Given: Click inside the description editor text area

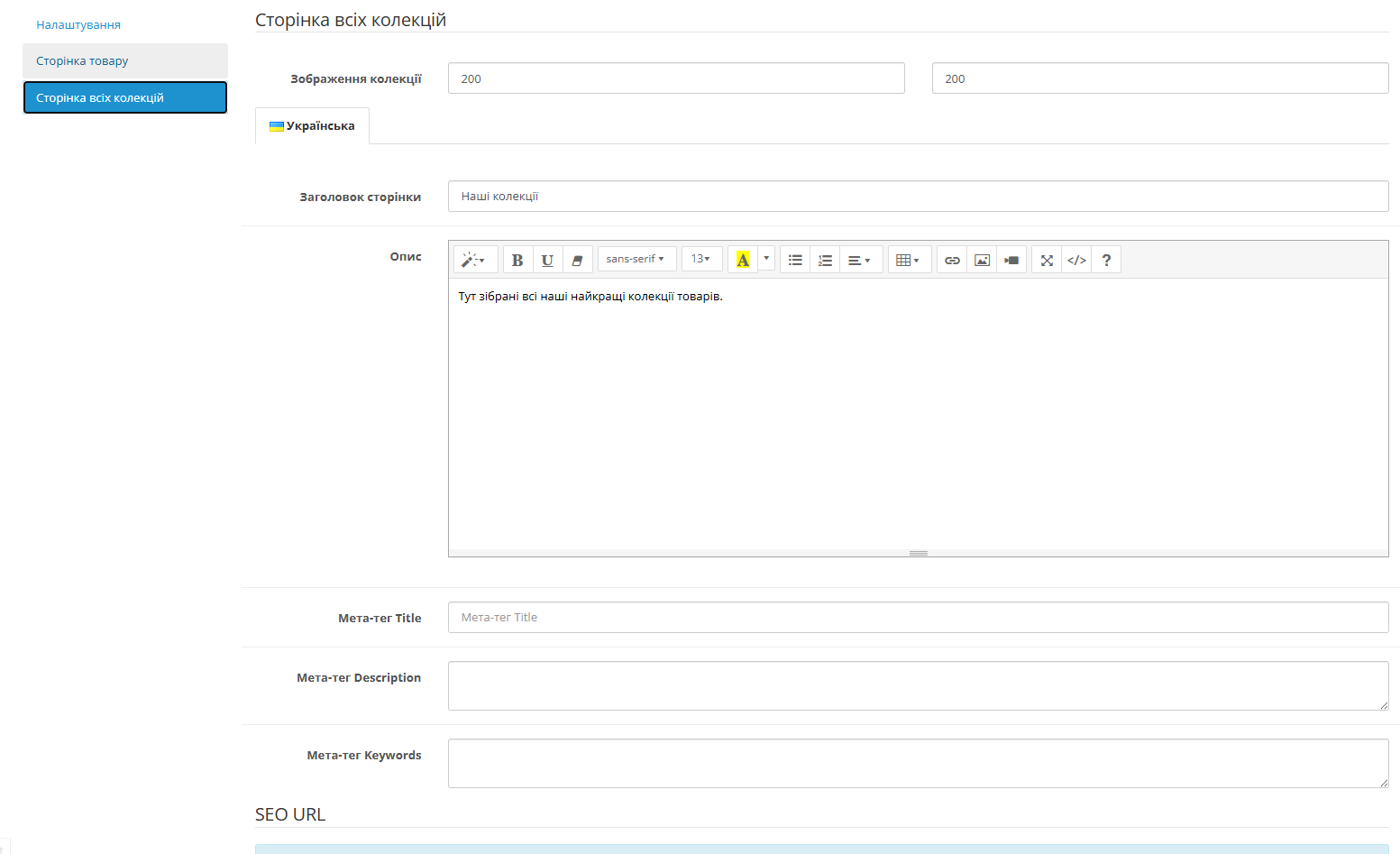Looking at the screenshot, I should pos(918,413).
